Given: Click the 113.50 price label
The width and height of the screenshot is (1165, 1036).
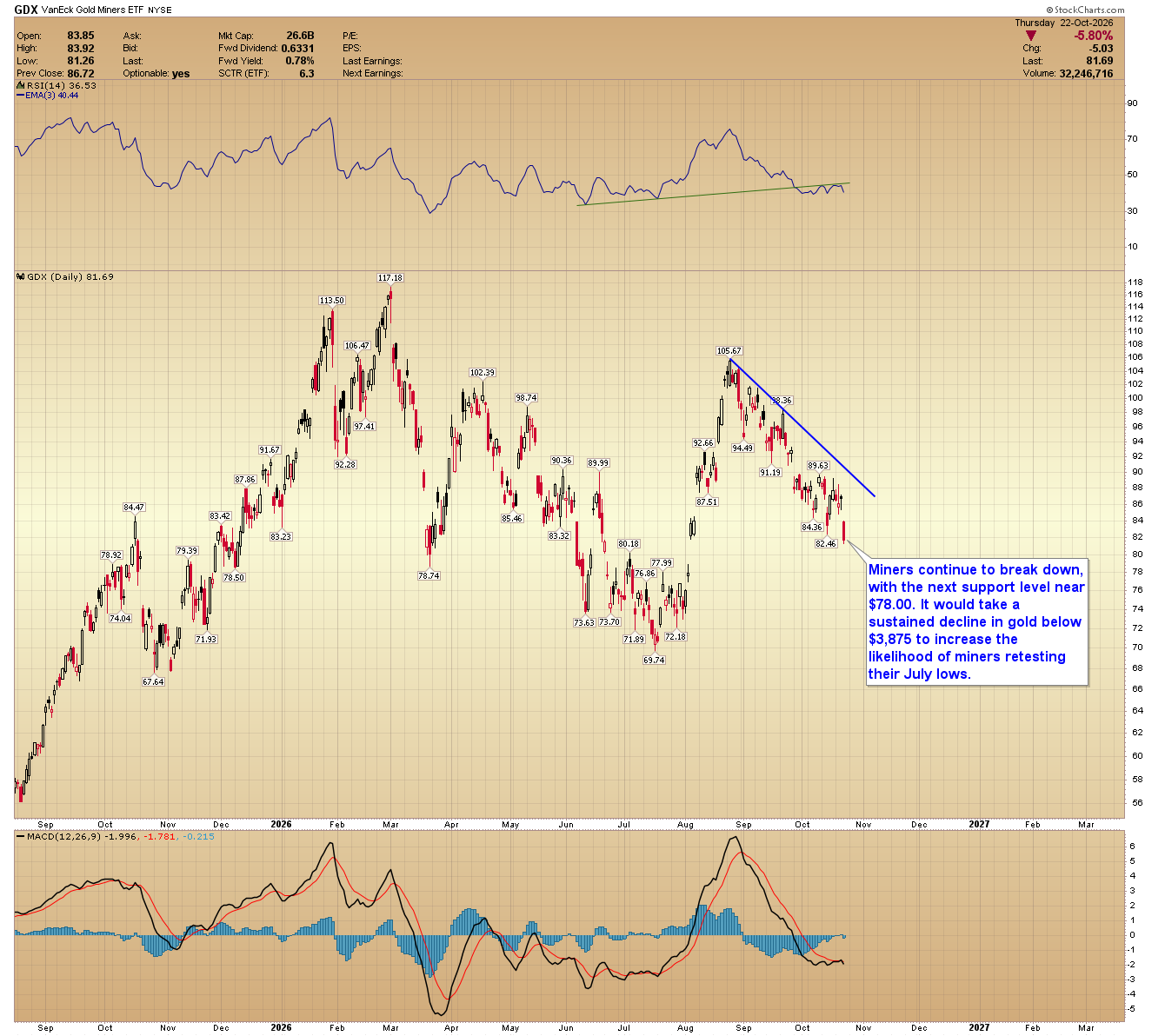Looking at the screenshot, I should point(332,301).
